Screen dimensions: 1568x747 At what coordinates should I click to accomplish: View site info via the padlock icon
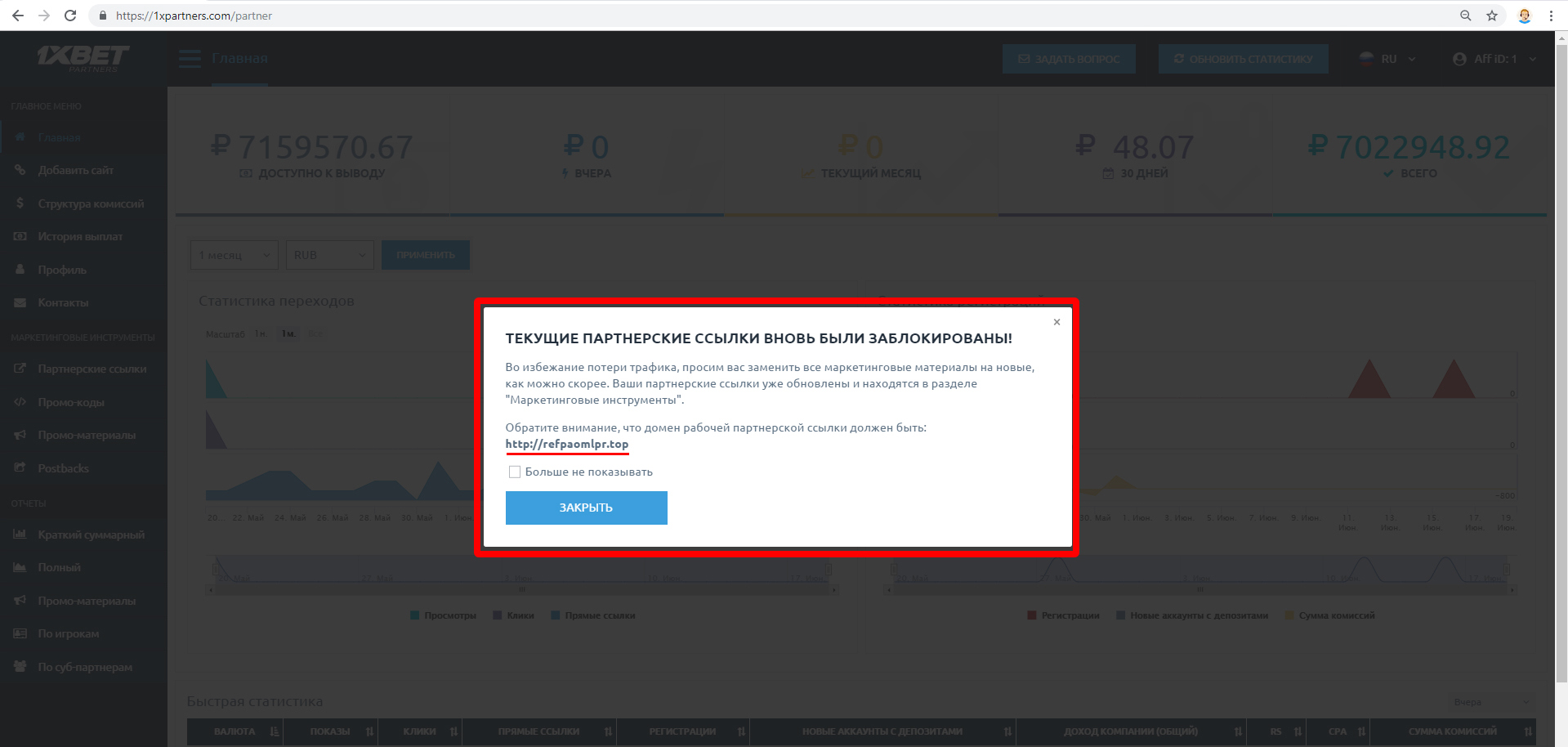point(103,16)
